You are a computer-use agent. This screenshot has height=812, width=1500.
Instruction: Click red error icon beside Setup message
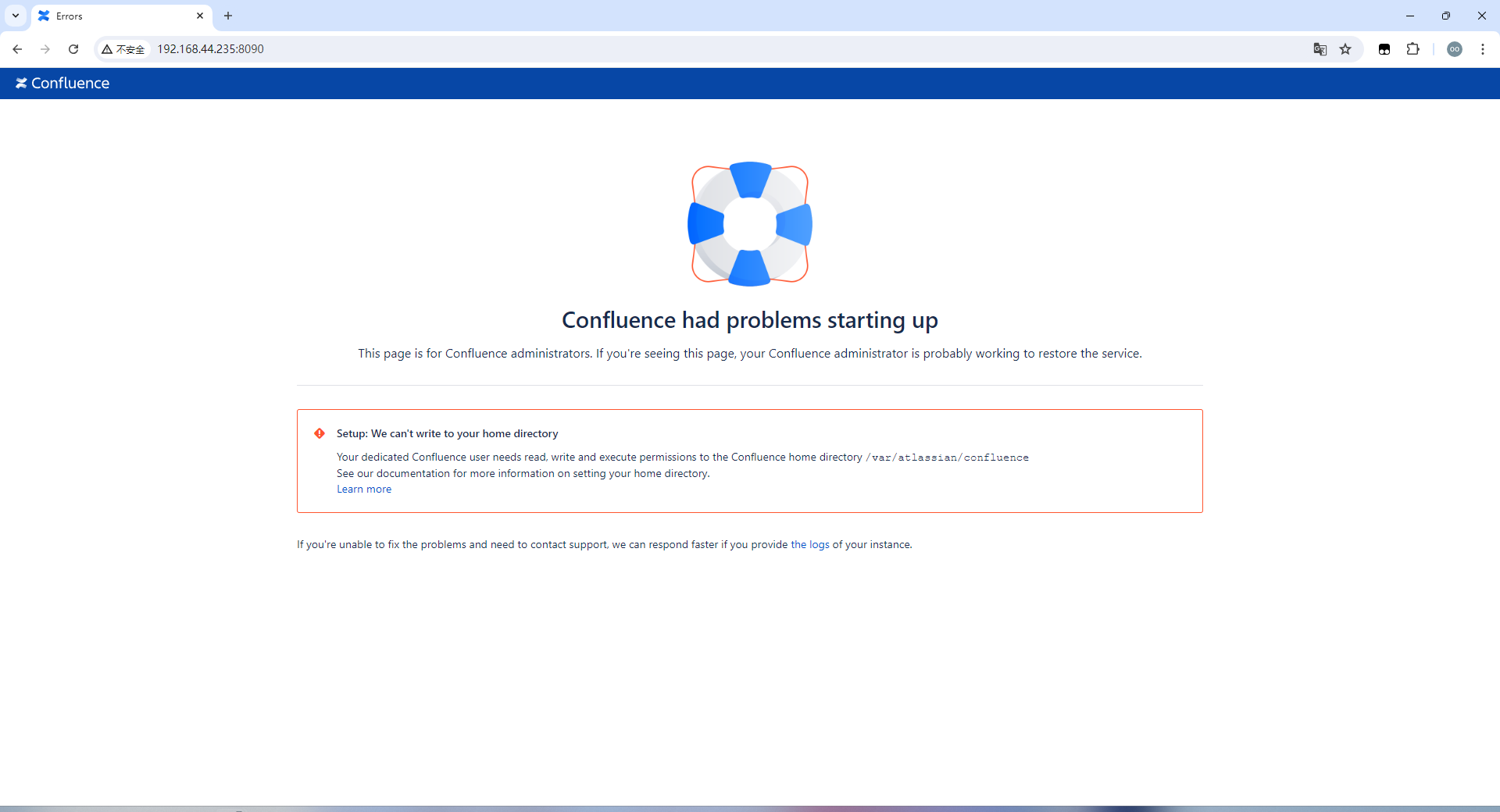point(320,433)
